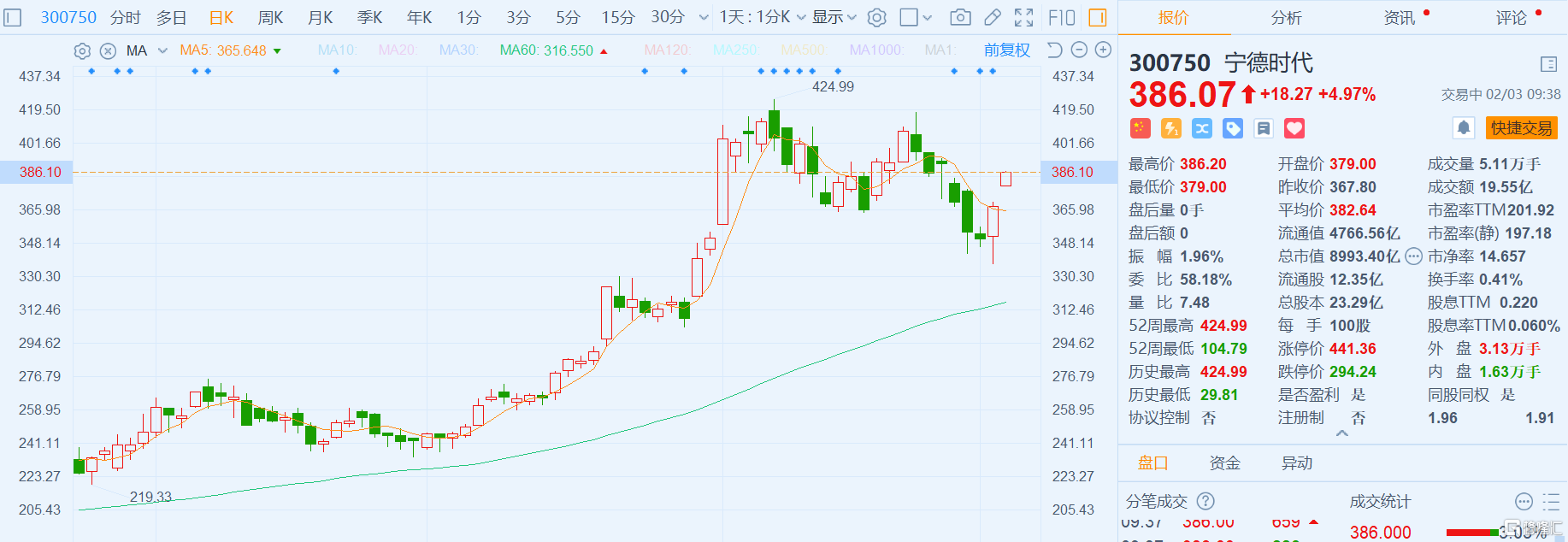The height and width of the screenshot is (542, 1568).
Task: Toggle MA60 moving average line
Action: point(546,50)
